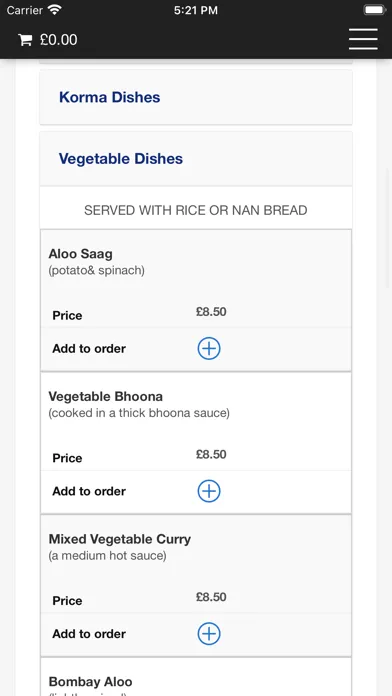Tap the Aloo Saag £8.50 price

point(211,312)
